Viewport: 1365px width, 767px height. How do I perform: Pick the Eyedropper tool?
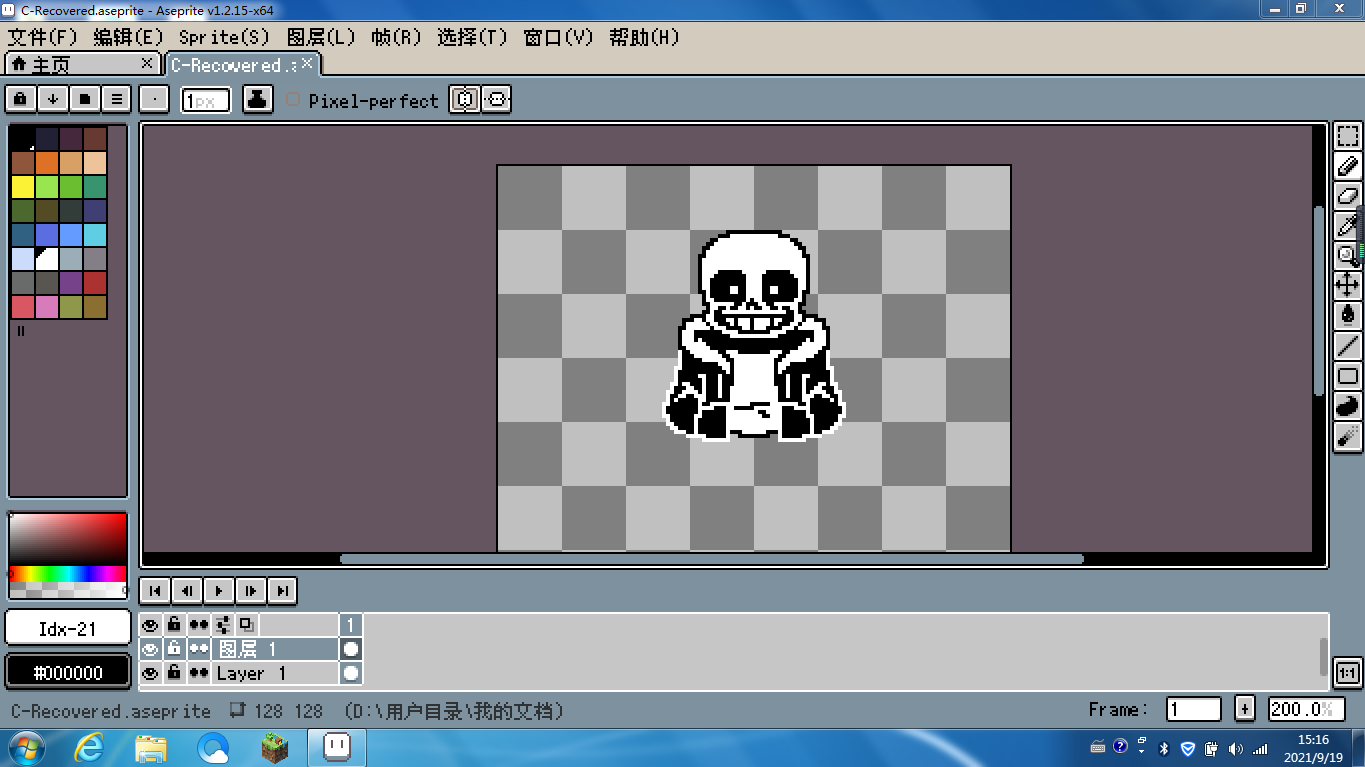point(1348,226)
